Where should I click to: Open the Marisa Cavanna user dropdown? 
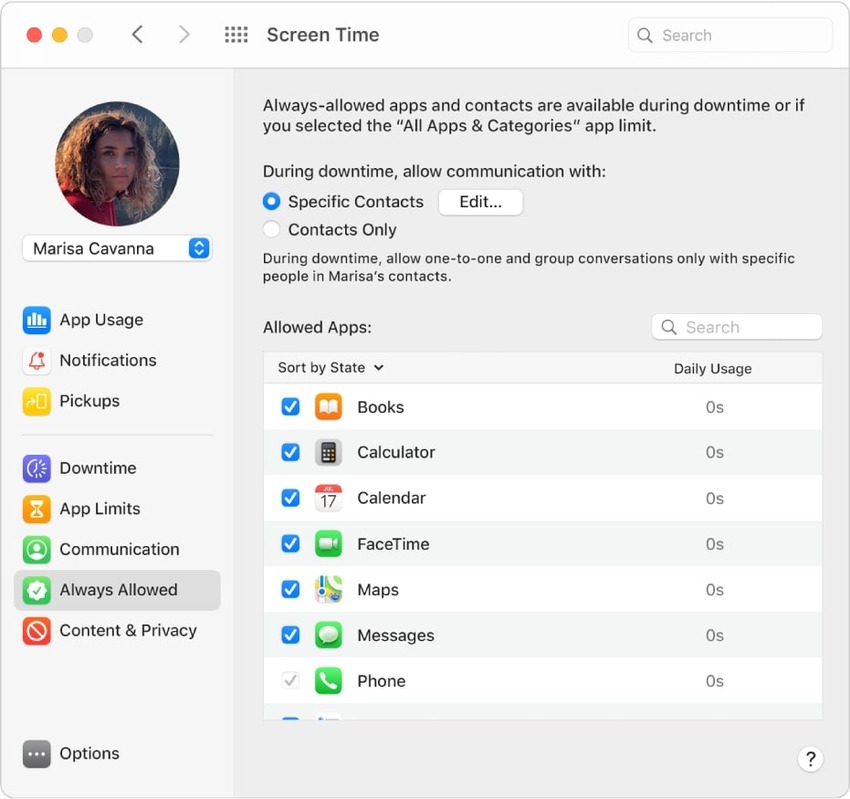(x=117, y=248)
